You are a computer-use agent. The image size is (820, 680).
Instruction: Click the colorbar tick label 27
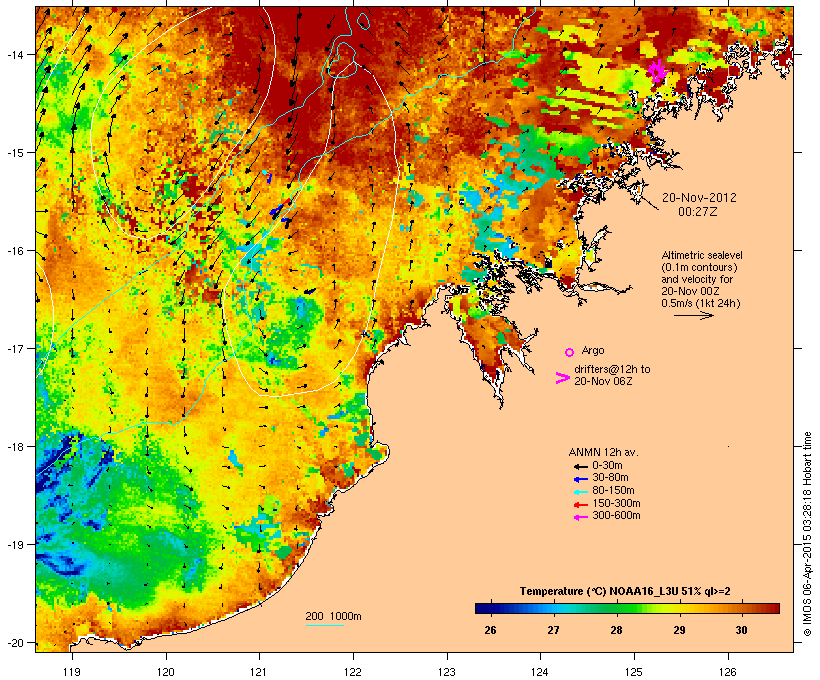click(553, 630)
